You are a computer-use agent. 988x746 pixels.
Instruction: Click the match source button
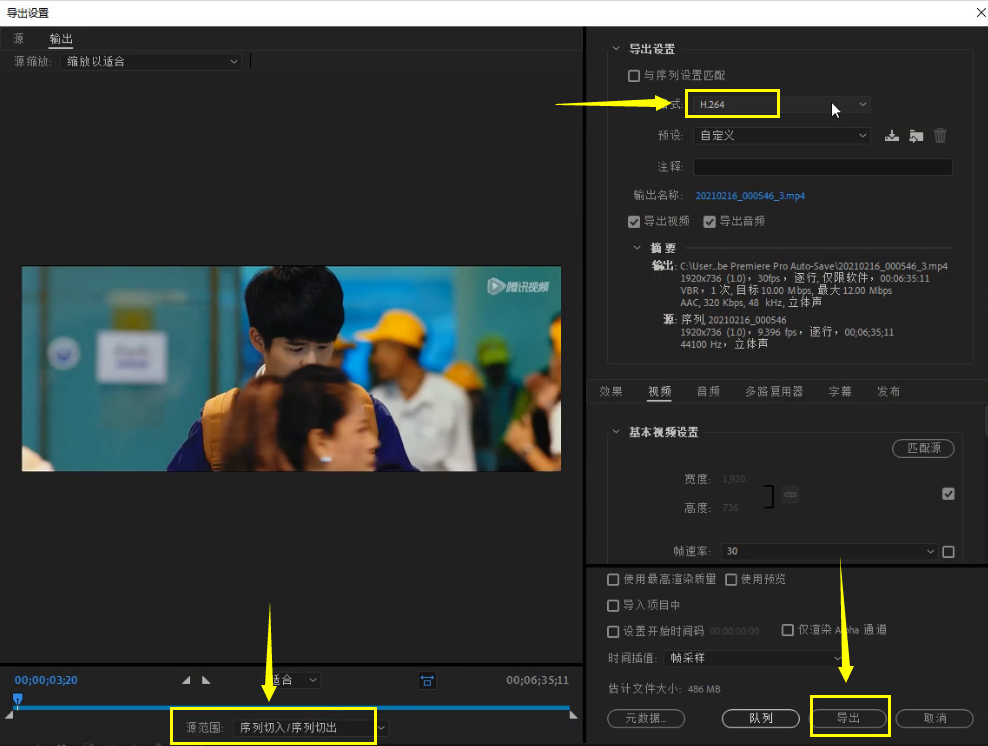tap(923, 448)
